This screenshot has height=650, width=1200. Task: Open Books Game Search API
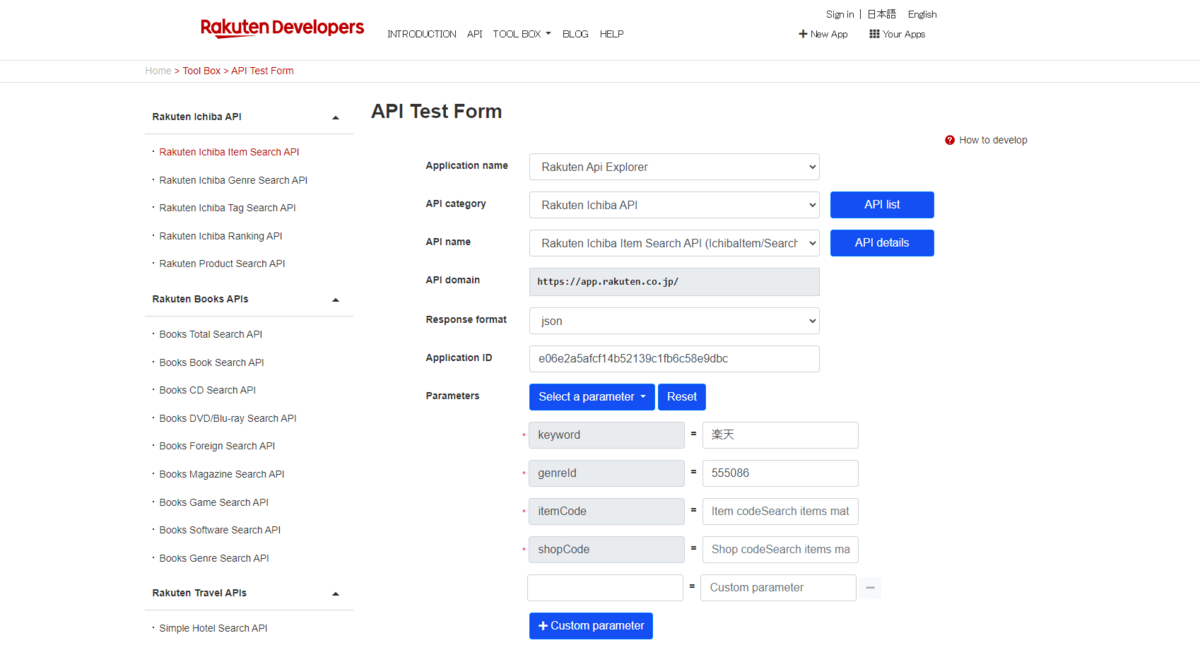tap(214, 502)
